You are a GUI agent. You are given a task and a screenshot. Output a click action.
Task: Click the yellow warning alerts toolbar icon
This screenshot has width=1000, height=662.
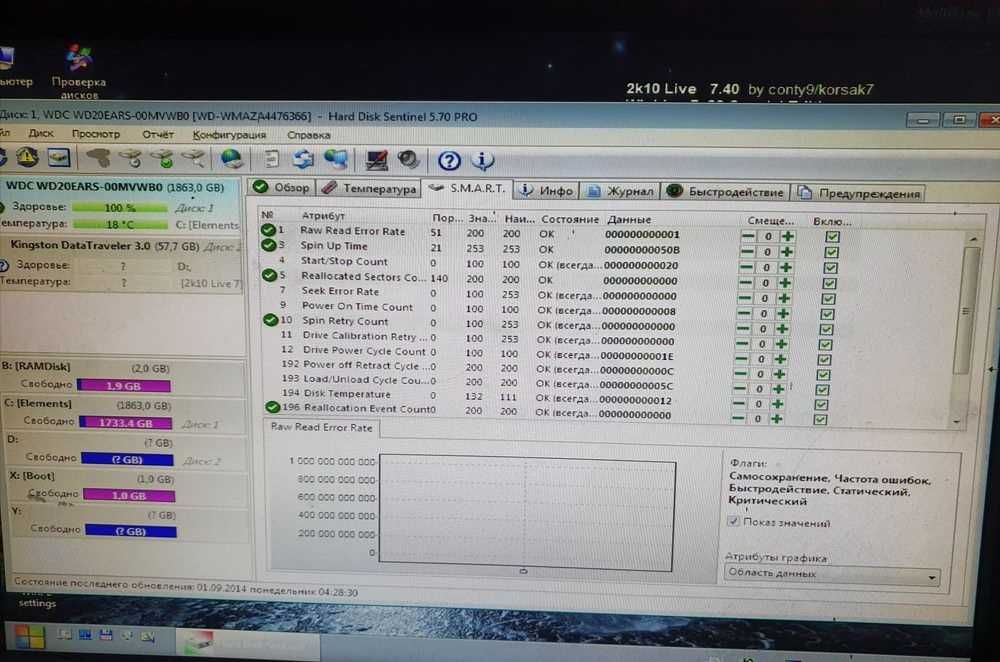coord(27,157)
